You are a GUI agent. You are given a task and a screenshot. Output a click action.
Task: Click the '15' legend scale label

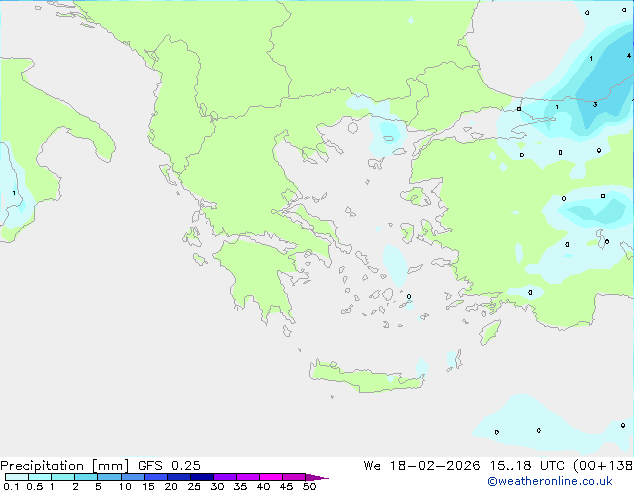(x=148, y=486)
